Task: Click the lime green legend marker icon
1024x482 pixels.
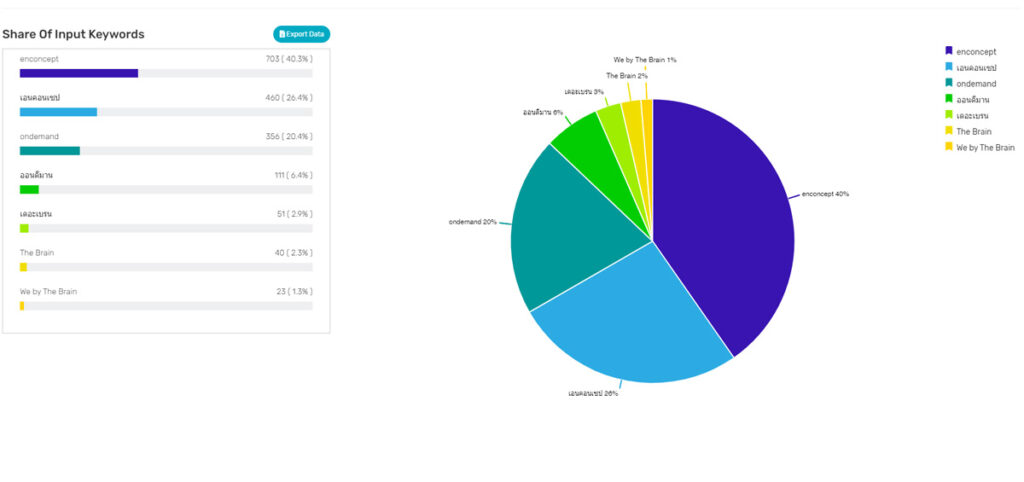Action: click(x=949, y=114)
